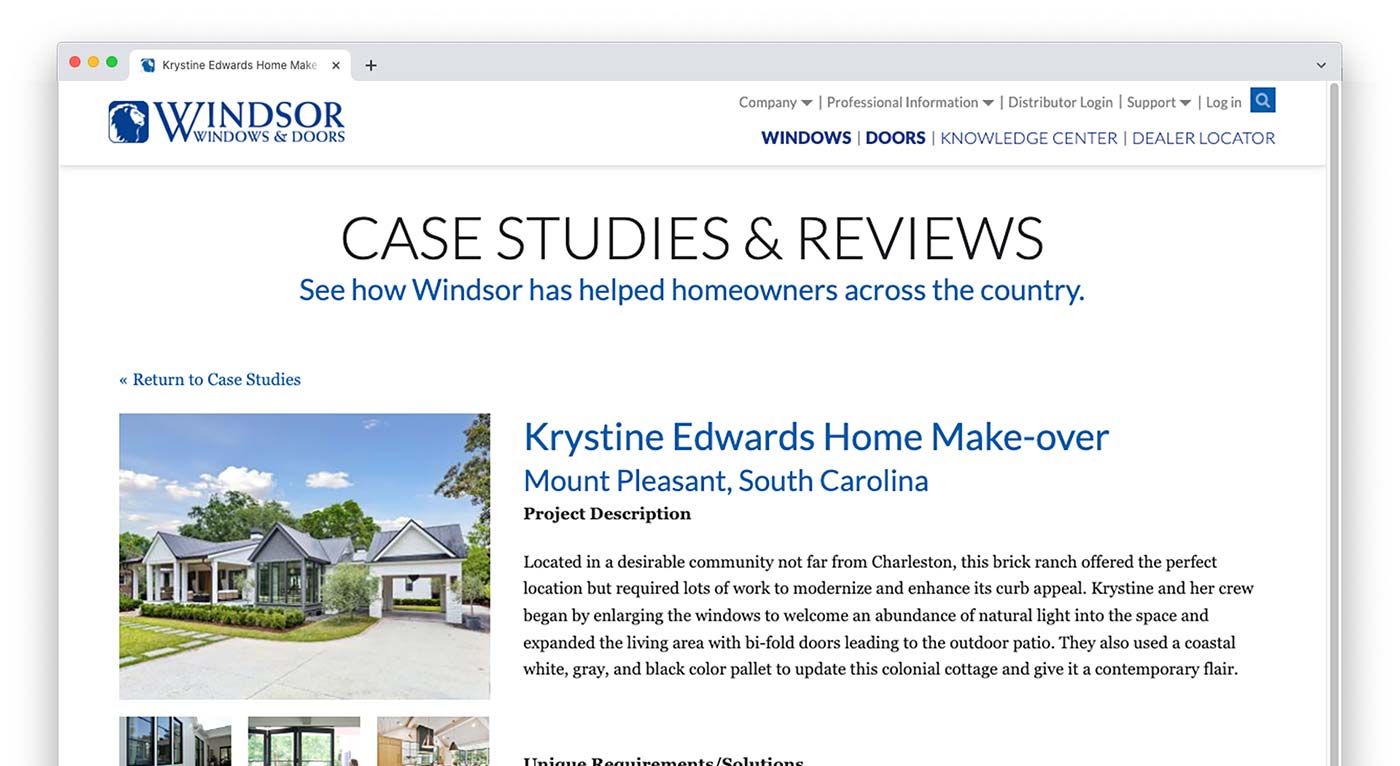Click the CASE STUDIES & REVIEWS title
The height and width of the screenshot is (766, 1400).
coord(692,238)
